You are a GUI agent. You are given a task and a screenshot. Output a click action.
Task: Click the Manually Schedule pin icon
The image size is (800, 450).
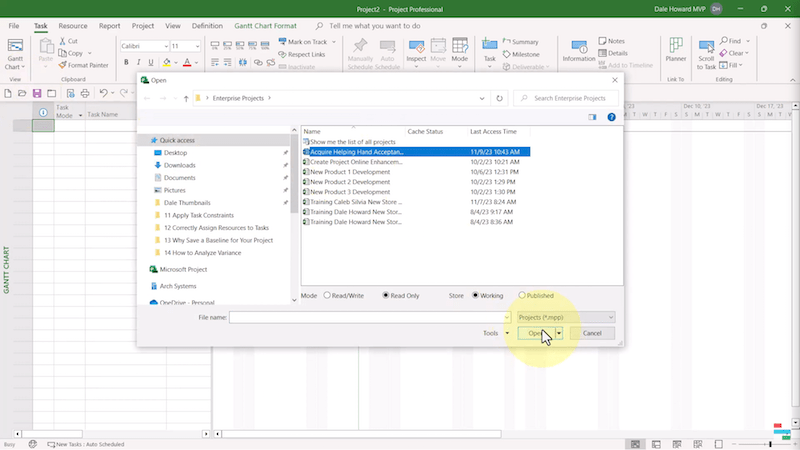click(360, 45)
